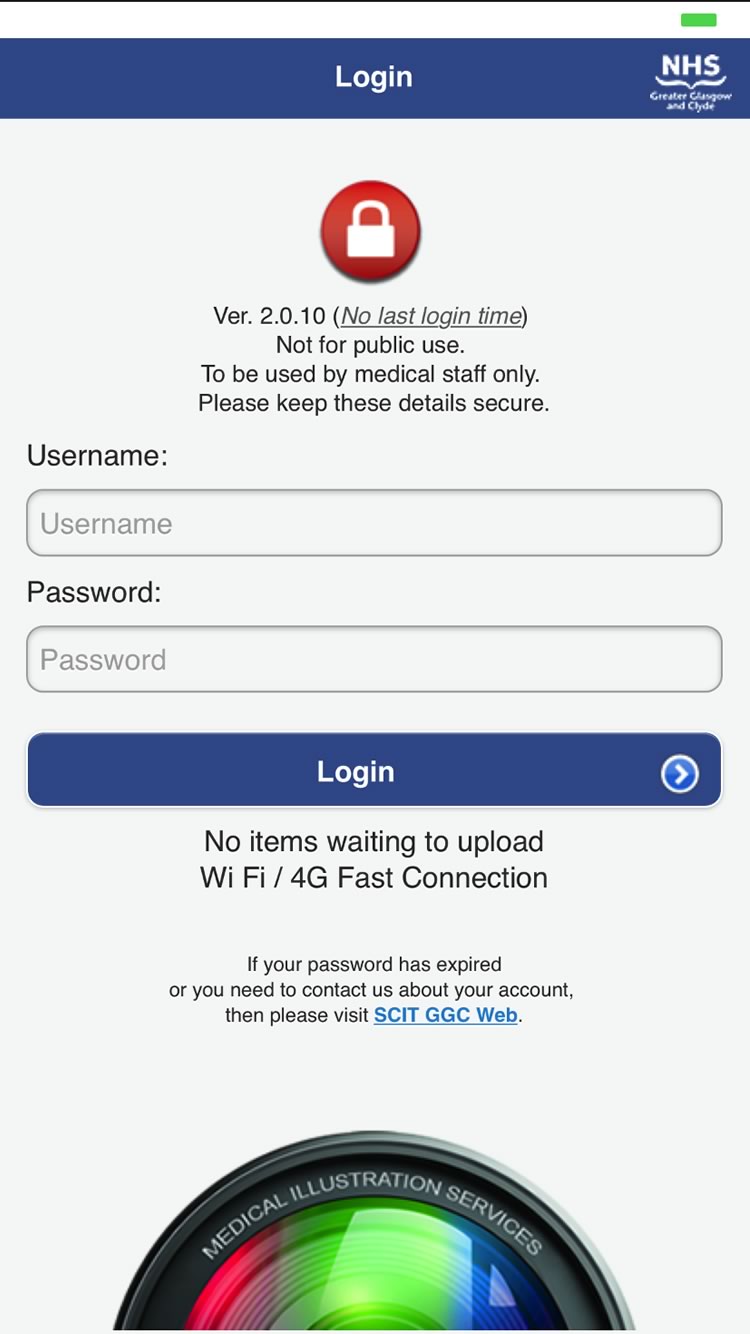Tap the green battery indicator
The image size is (750, 1334).
(x=698, y=20)
